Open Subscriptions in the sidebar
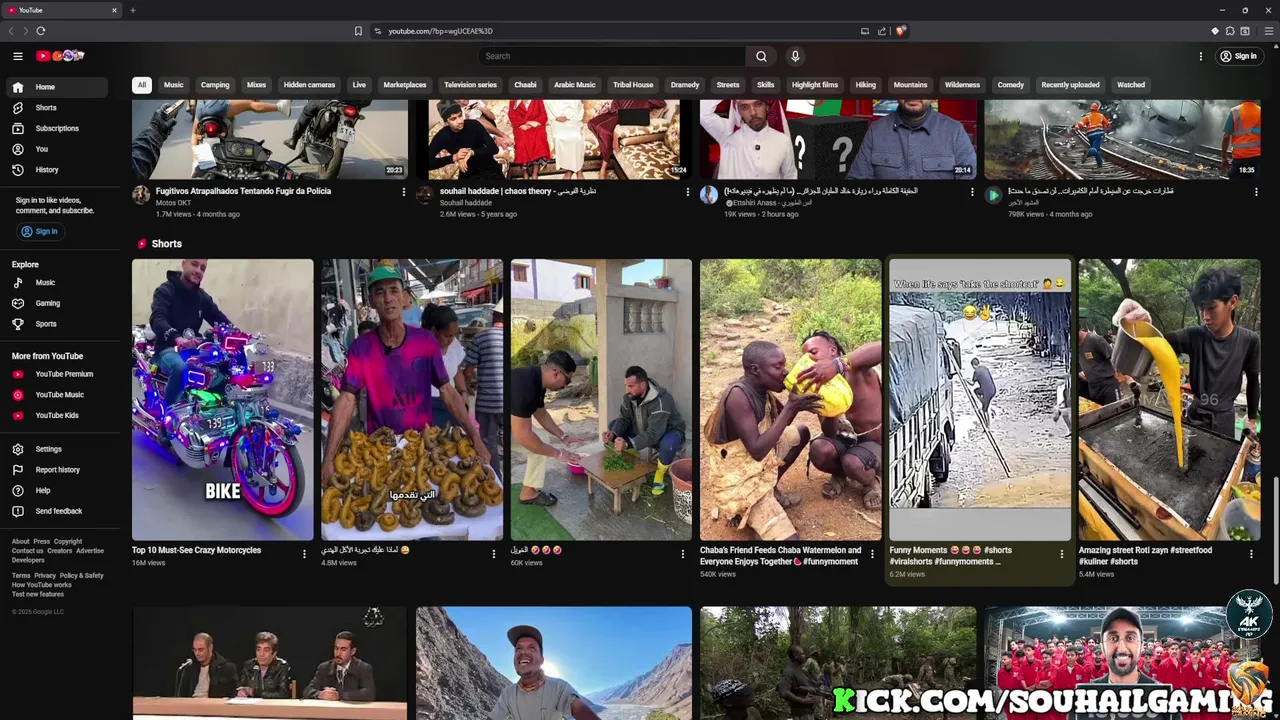 pyautogui.click(x=56, y=128)
